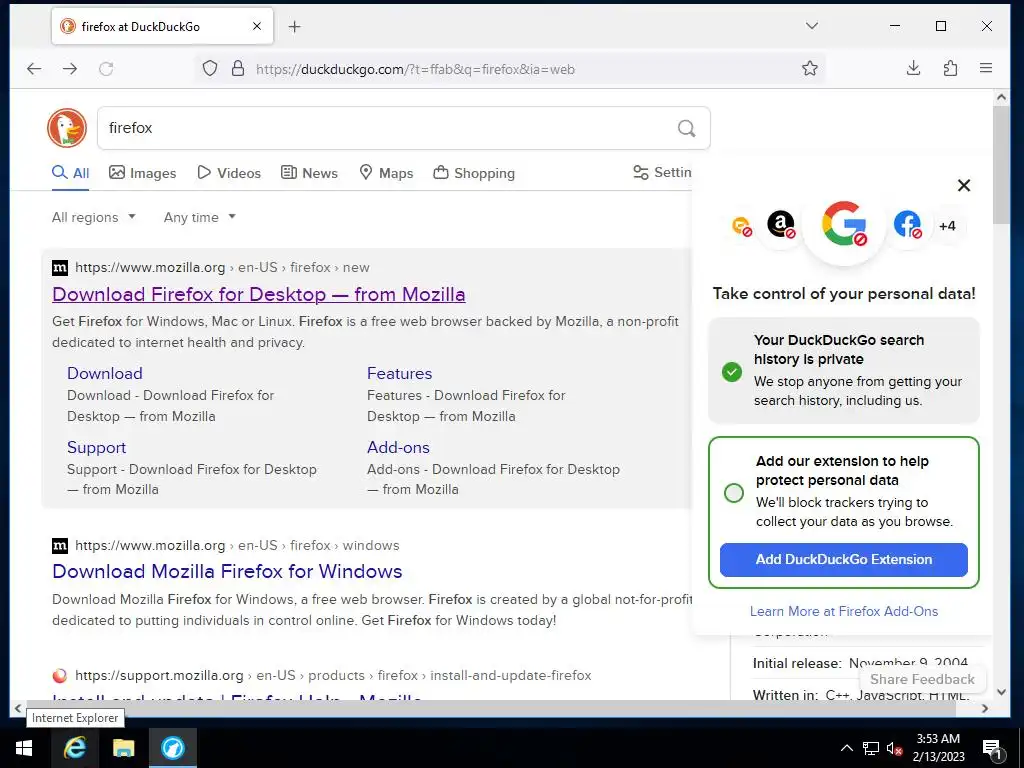Click the padlock site info icon
The height and width of the screenshot is (768, 1024).
point(238,69)
